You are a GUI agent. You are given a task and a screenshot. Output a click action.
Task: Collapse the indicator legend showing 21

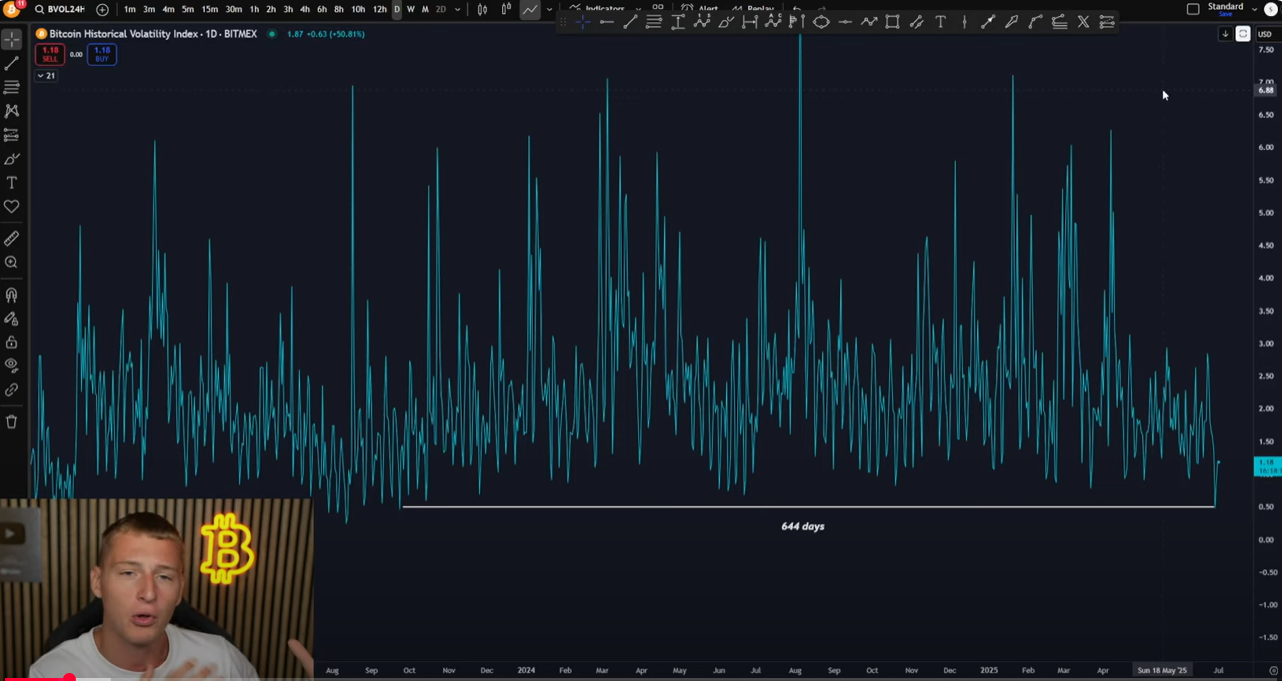coord(47,76)
